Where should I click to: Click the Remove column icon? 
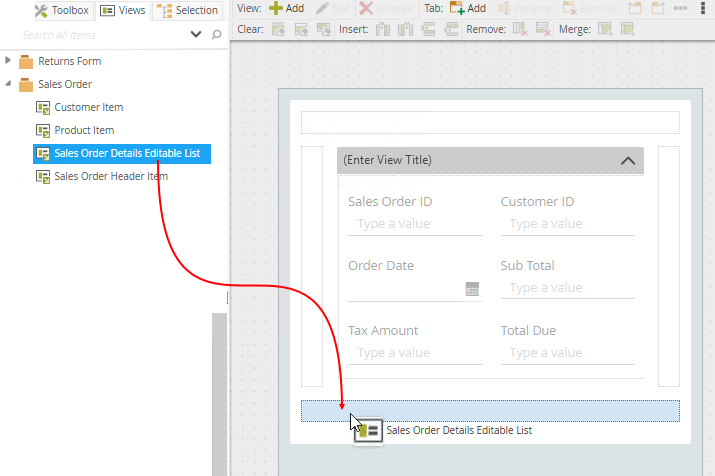pyautogui.click(x=520, y=29)
